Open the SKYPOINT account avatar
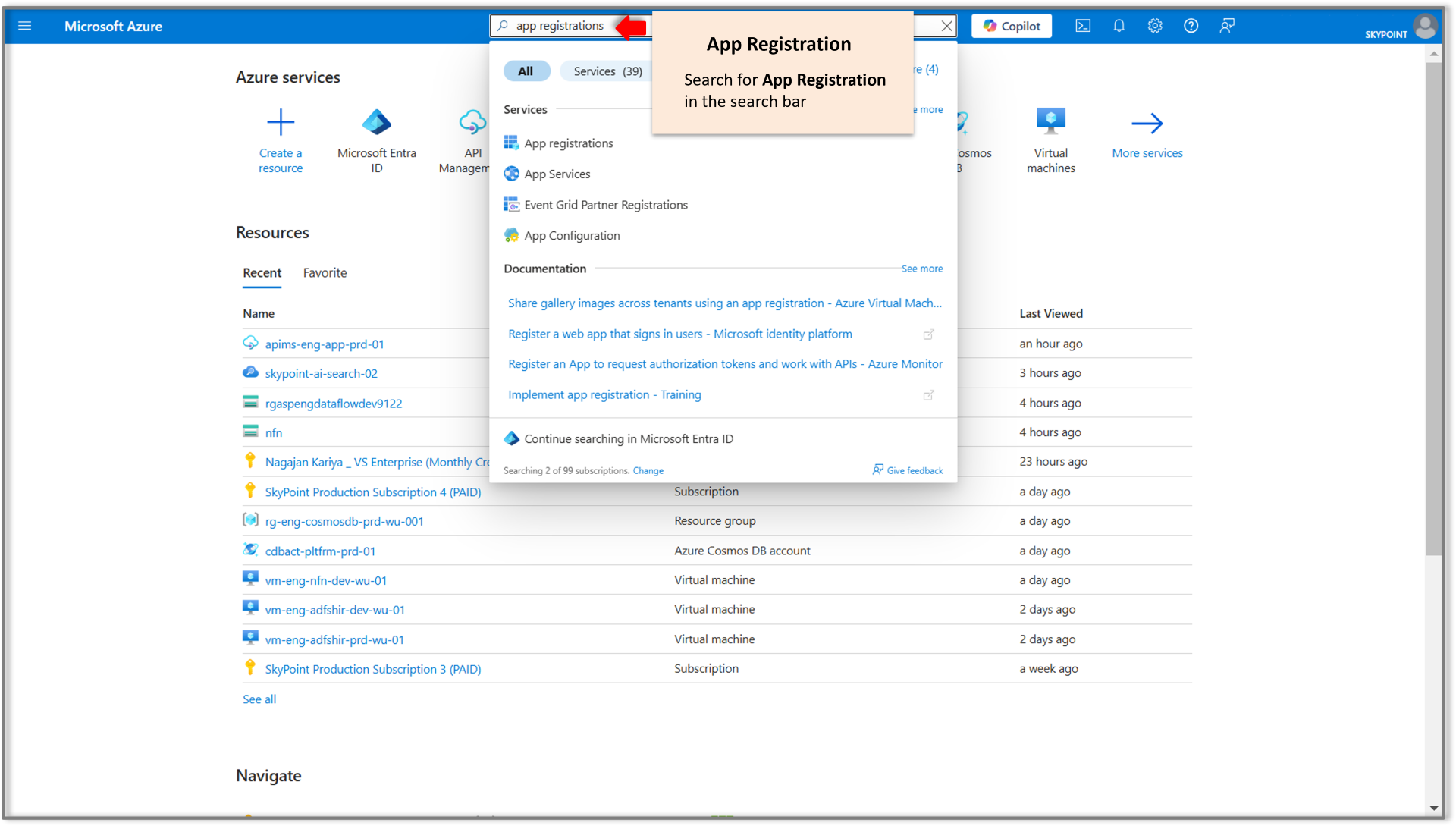Image resolution: width=1456 pixels, height=826 pixels. tap(1425, 26)
